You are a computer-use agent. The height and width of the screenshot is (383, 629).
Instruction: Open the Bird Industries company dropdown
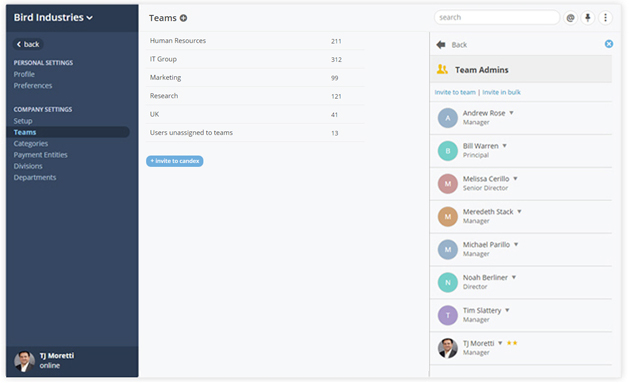point(53,18)
